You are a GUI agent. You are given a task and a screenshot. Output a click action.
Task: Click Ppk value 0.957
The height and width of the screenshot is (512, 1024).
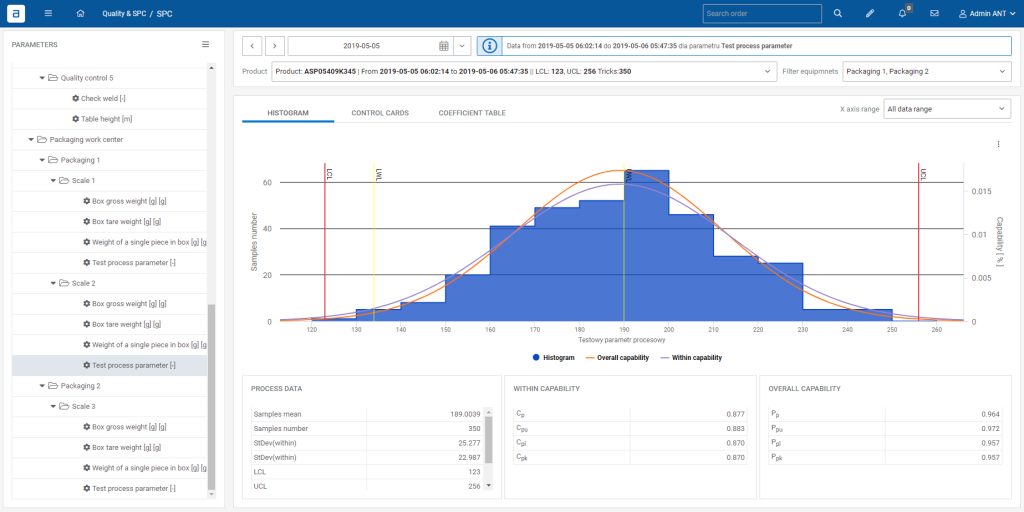pyautogui.click(x=991, y=458)
